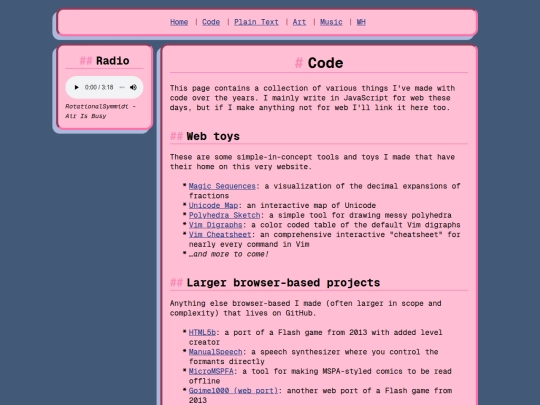Adjust the radio volume slider
The height and width of the screenshot is (405, 540).
point(122,87)
